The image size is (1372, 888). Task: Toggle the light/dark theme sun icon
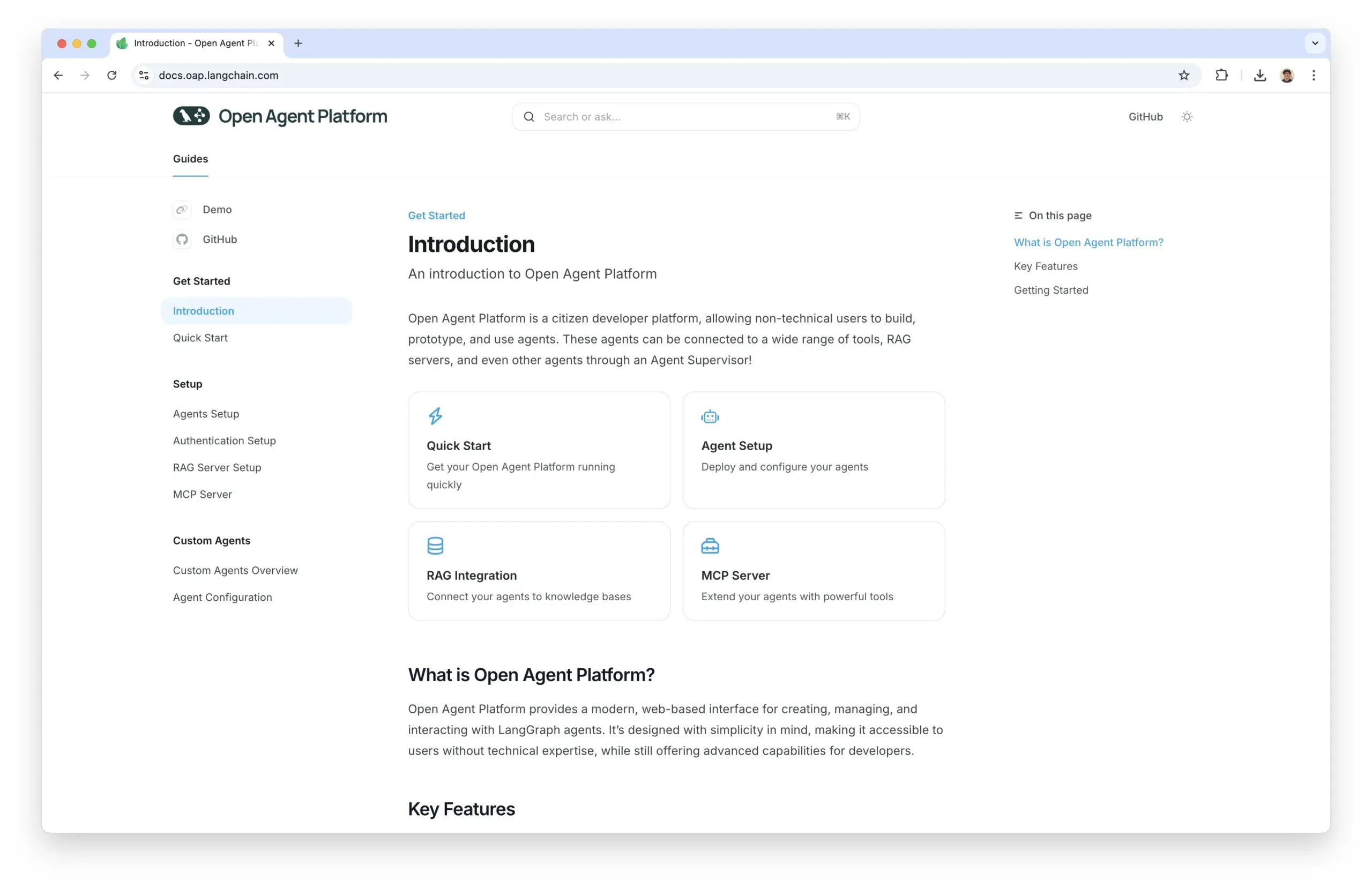tap(1187, 116)
